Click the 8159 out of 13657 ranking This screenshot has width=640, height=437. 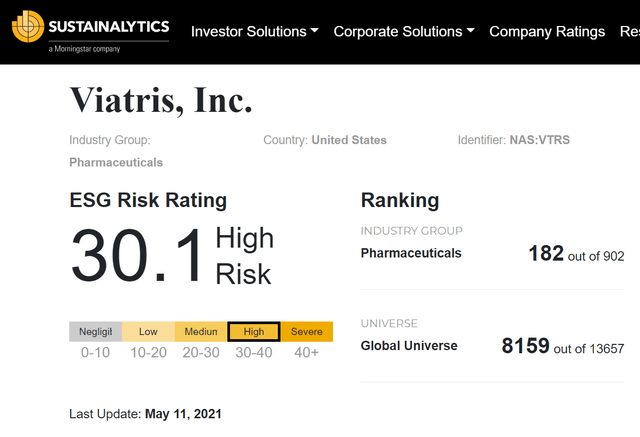tap(563, 346)
